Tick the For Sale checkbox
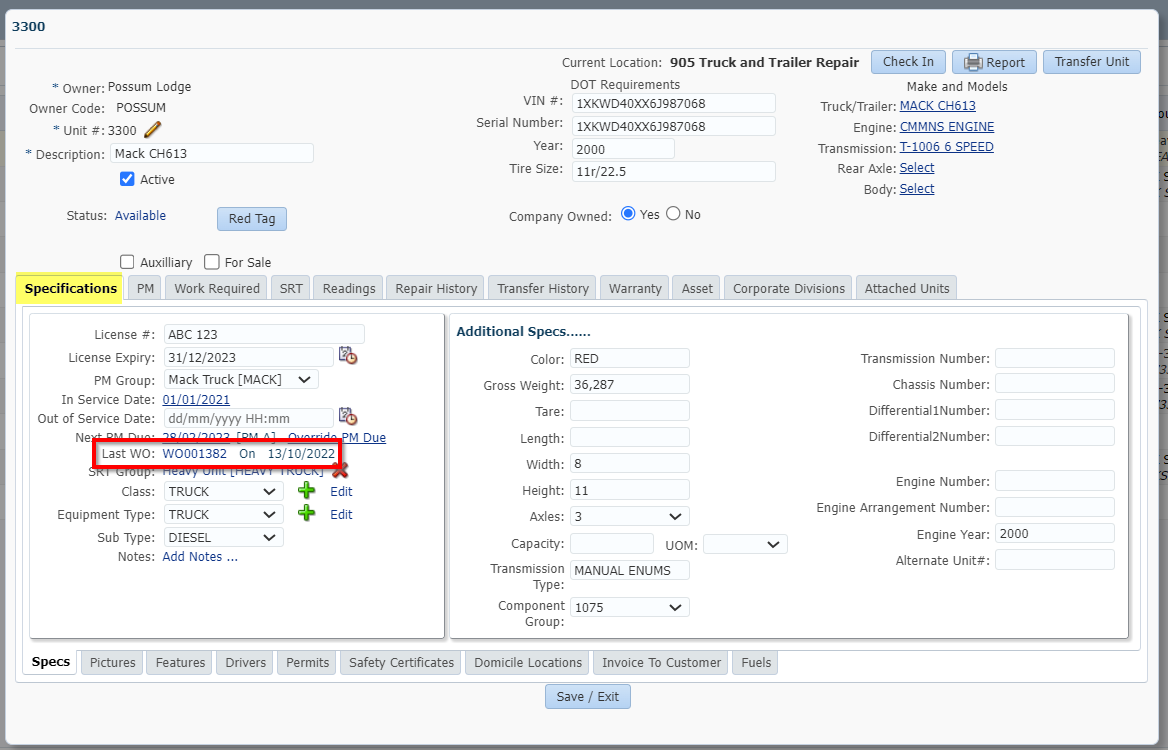 point(212,262)
